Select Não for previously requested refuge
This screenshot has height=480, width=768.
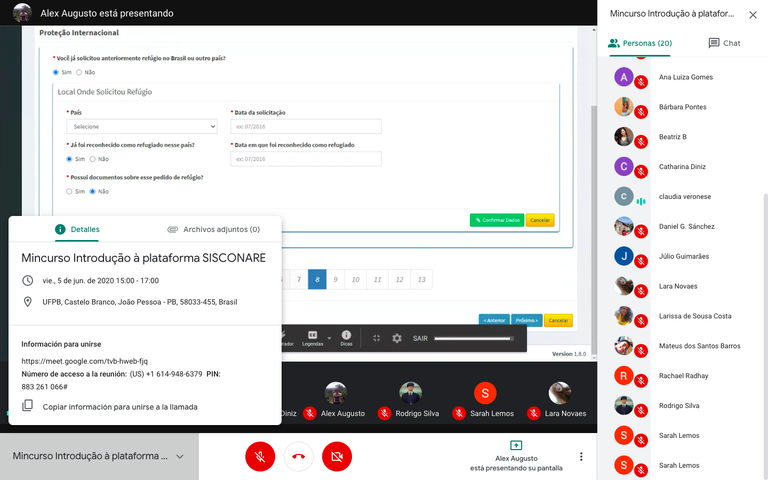pos(79,72)
